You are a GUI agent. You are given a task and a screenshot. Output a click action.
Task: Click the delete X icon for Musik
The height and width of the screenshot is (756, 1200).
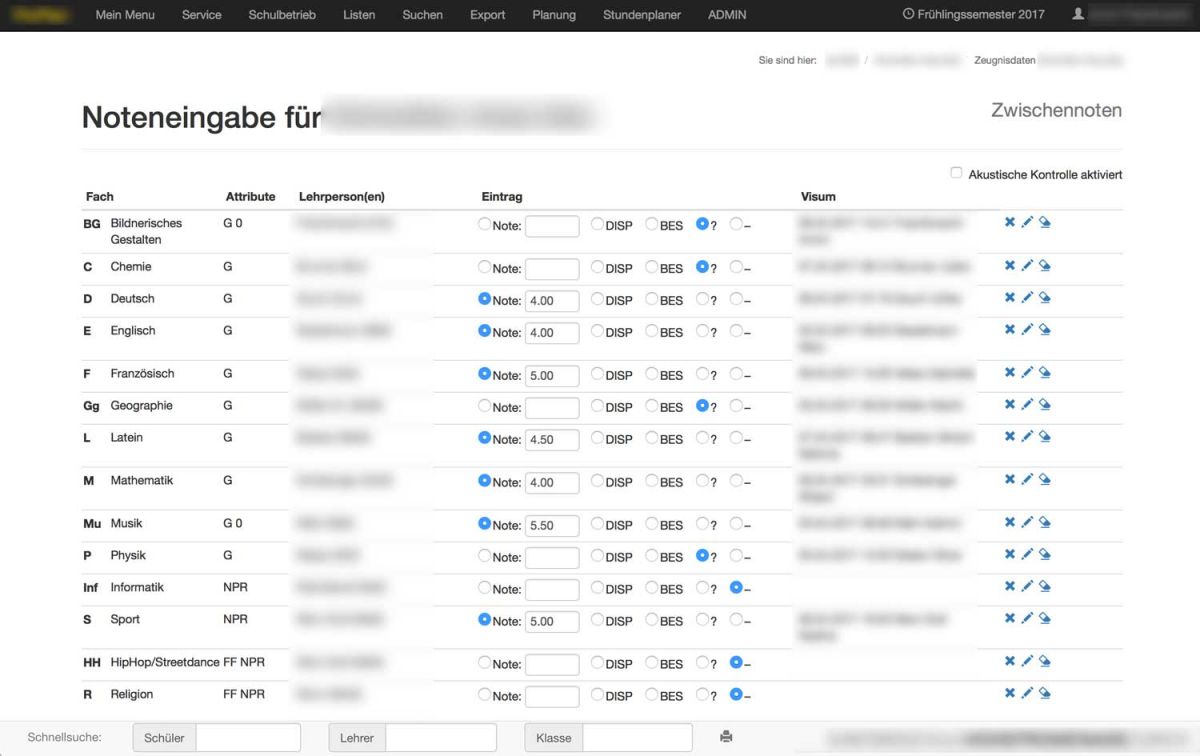pos(1010,523)
